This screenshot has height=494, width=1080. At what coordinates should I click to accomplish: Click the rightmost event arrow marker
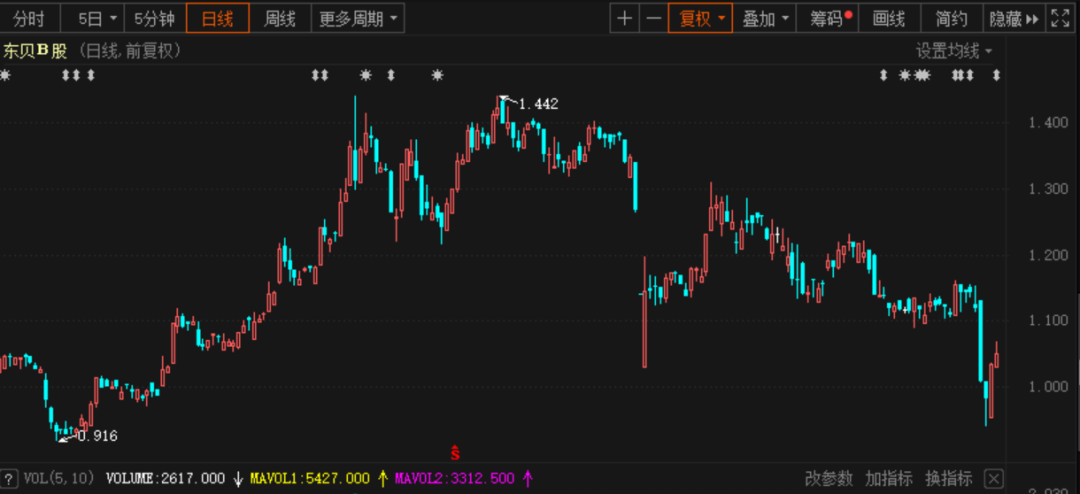[997, 75]
